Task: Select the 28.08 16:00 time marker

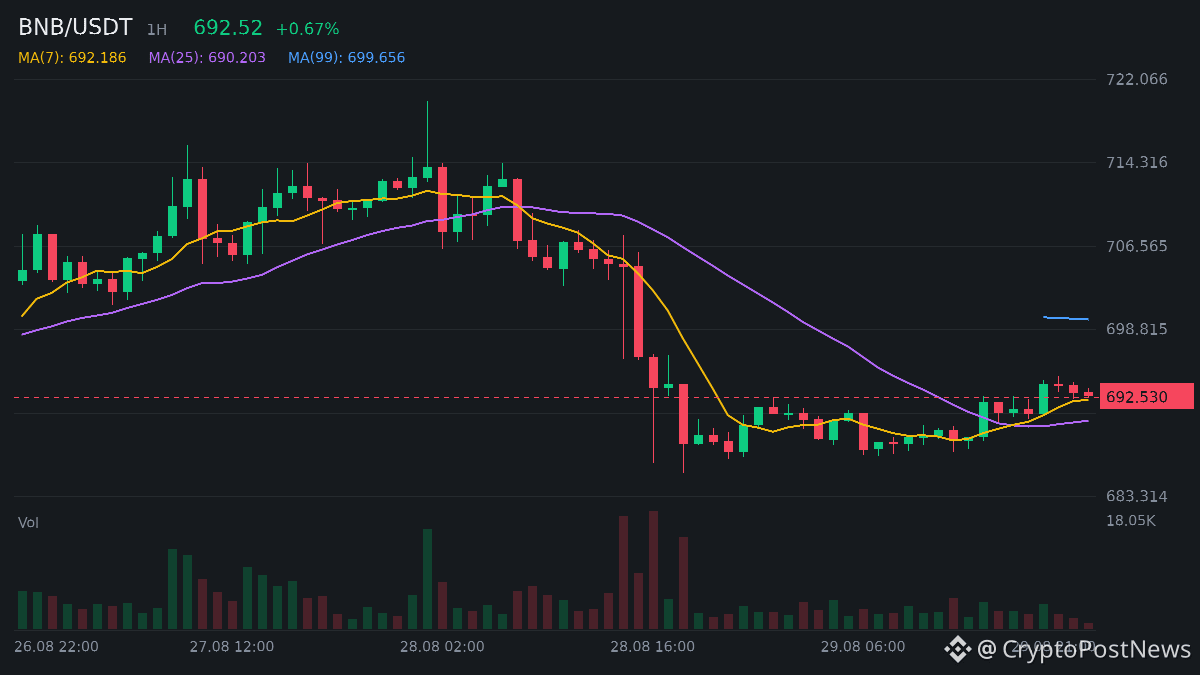Action: pos(652,647)
